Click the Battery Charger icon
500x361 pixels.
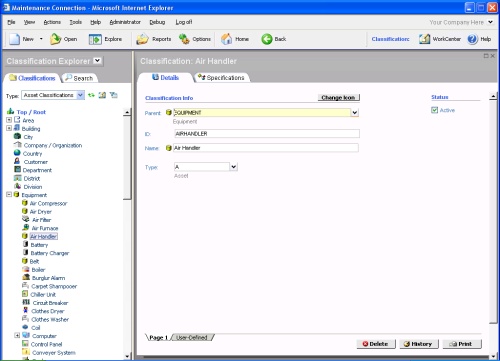pyautogui.click(x=25, y=252)
